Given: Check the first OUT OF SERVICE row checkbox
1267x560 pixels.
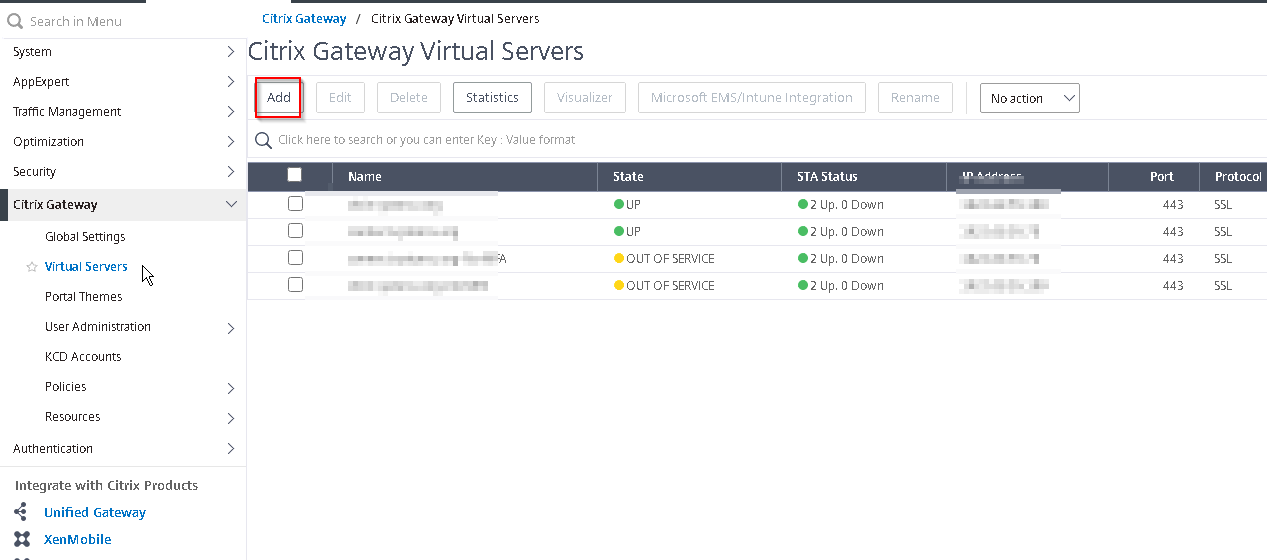Looking at the screenshot, I should (295, 257).
